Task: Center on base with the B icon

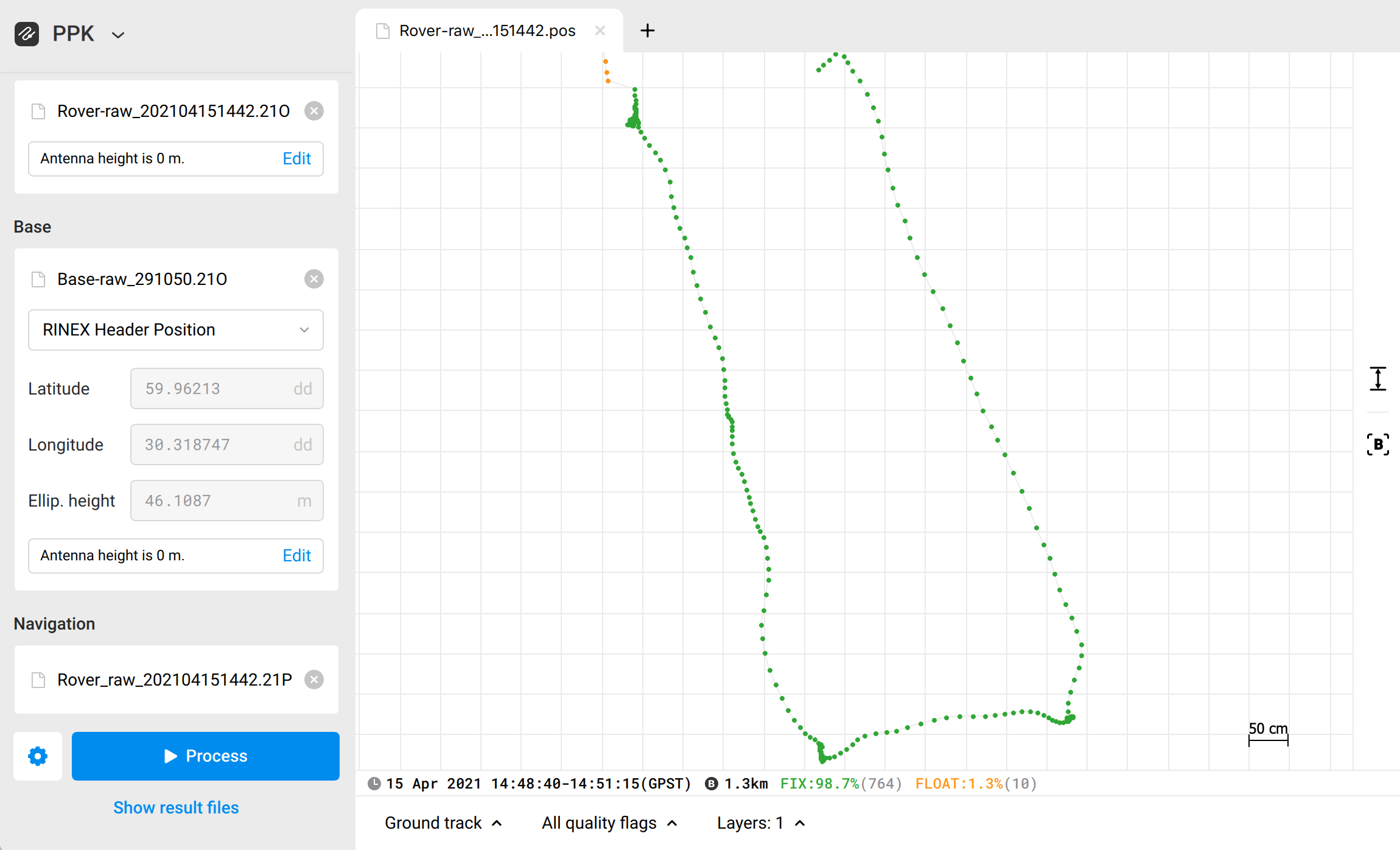Action: click(1378, 444)
